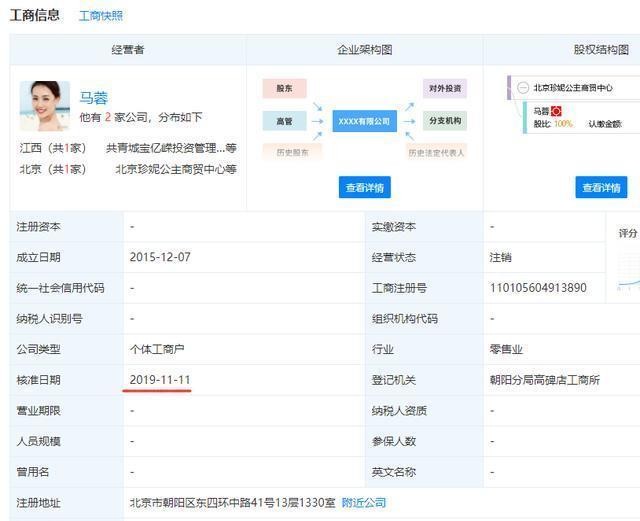Open 附近公司 link next to address

[363, 502]
